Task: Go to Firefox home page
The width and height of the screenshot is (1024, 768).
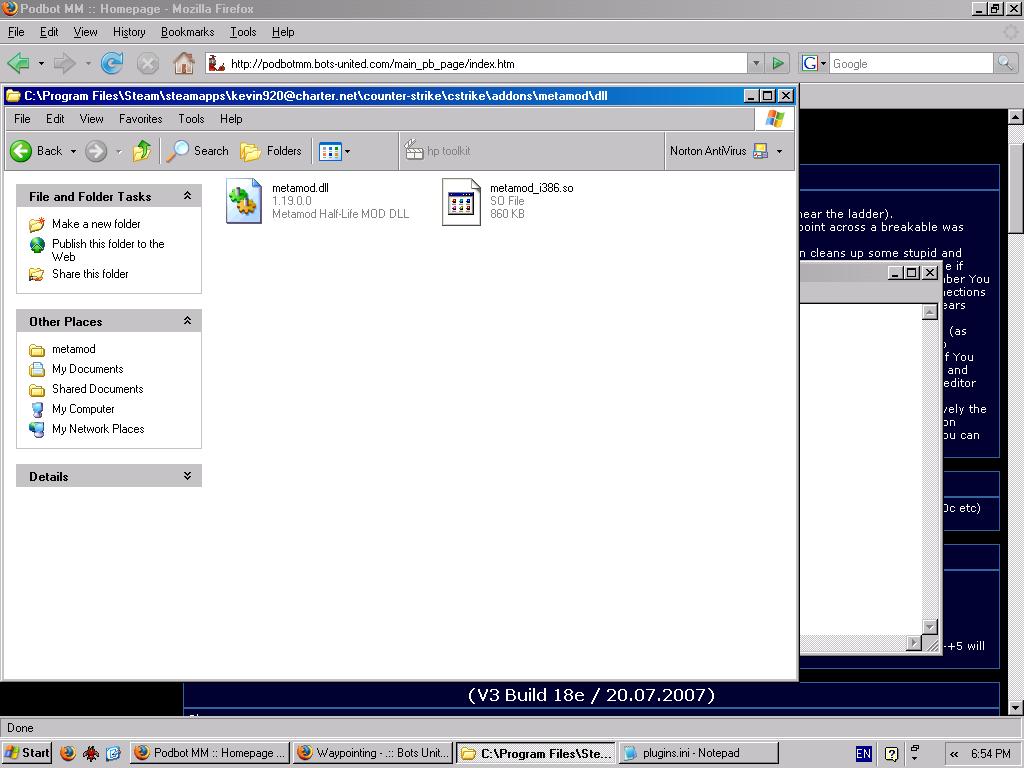Action: 184,63
